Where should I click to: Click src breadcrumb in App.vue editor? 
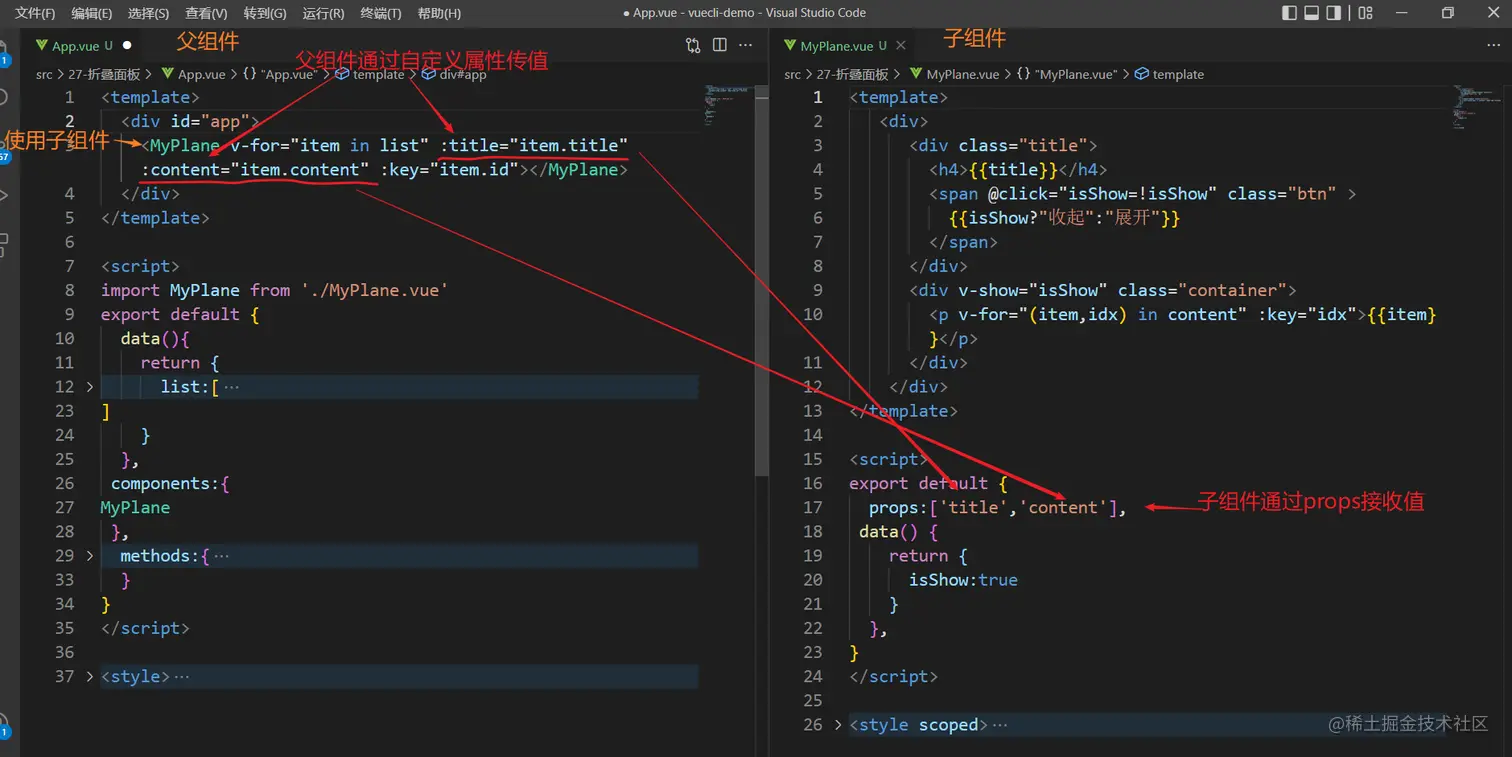(44, 74)
